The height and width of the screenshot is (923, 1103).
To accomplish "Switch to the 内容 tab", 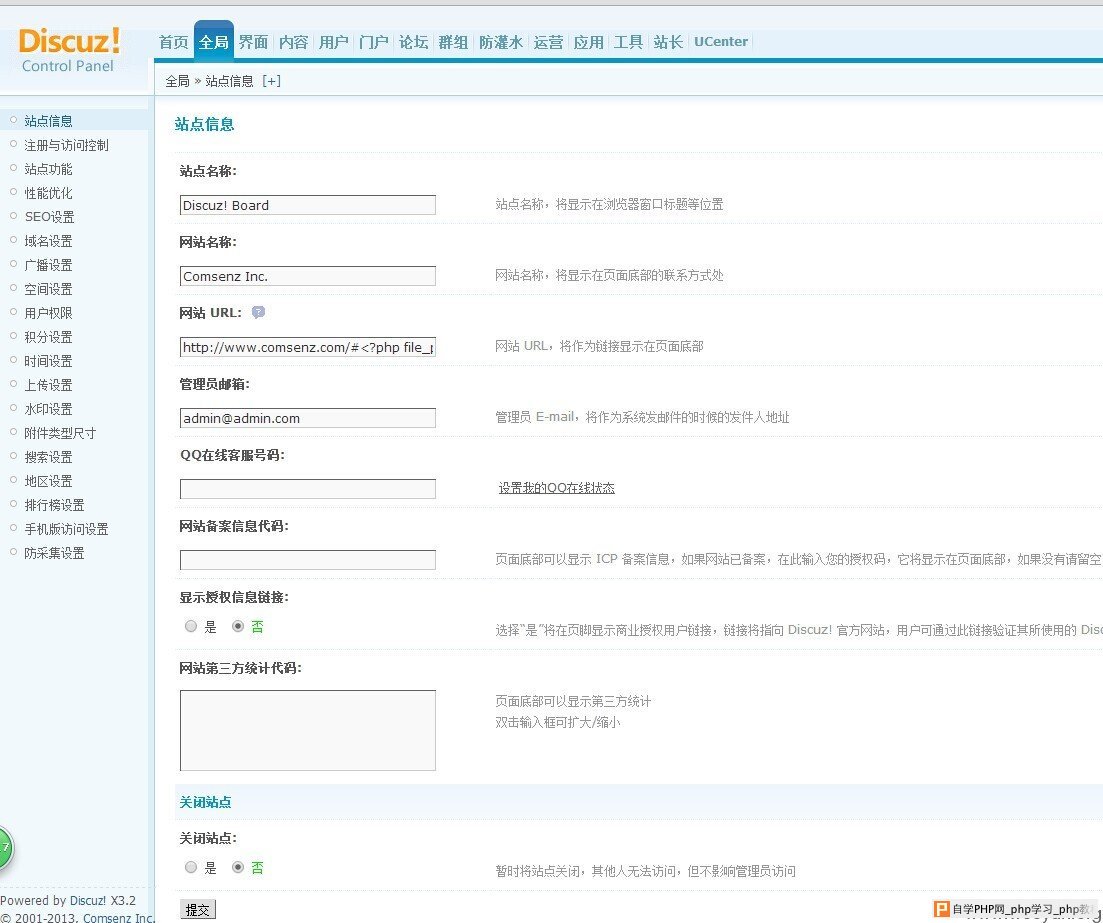I will coord(293,42).
